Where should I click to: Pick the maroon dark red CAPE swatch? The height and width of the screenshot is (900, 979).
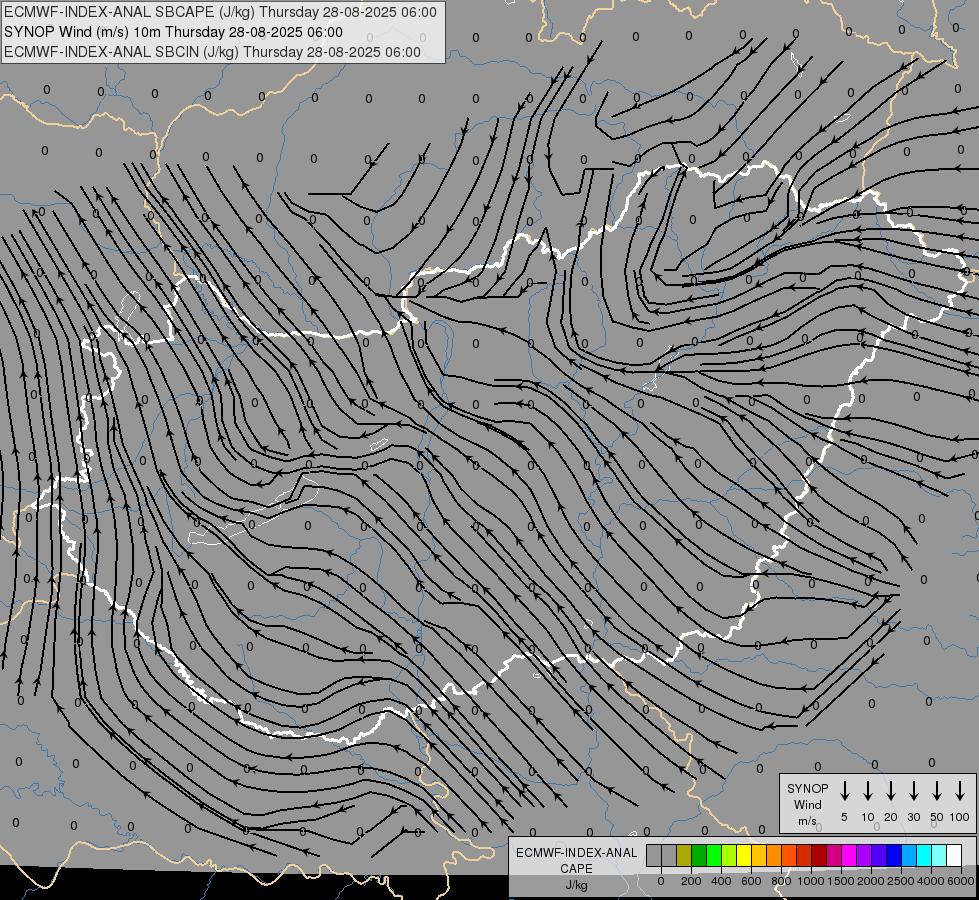pyautogui.click(x=819, y=856)
